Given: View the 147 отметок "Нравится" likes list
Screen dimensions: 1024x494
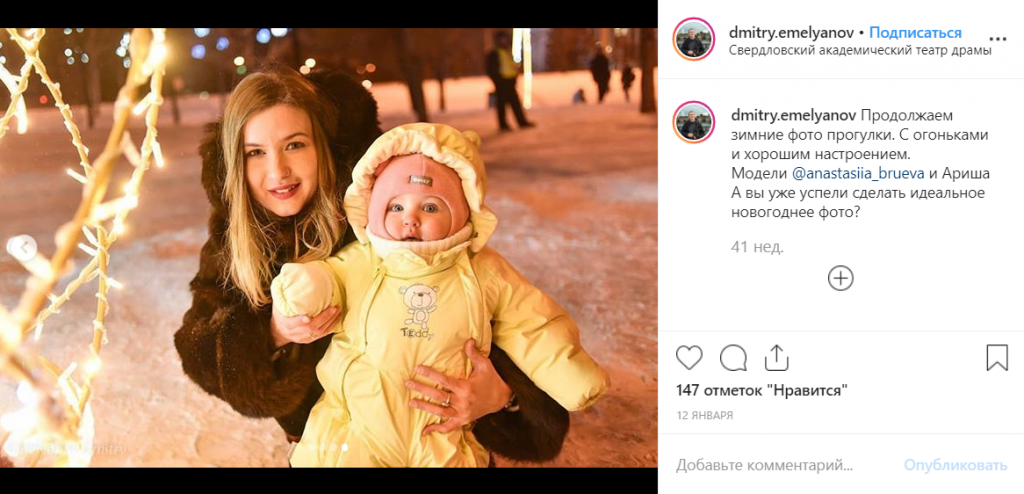Looking at the screenshot, I should [x=761, y=391].
